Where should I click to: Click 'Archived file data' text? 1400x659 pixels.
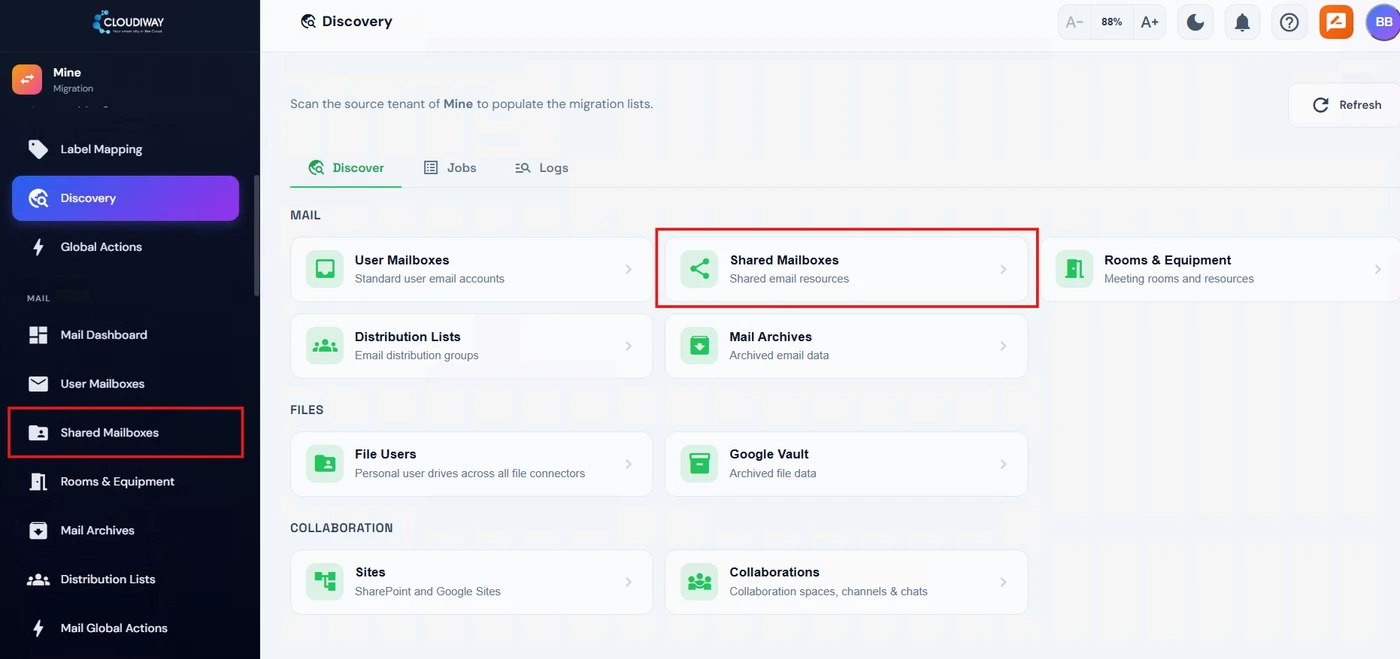click(773, 473)
